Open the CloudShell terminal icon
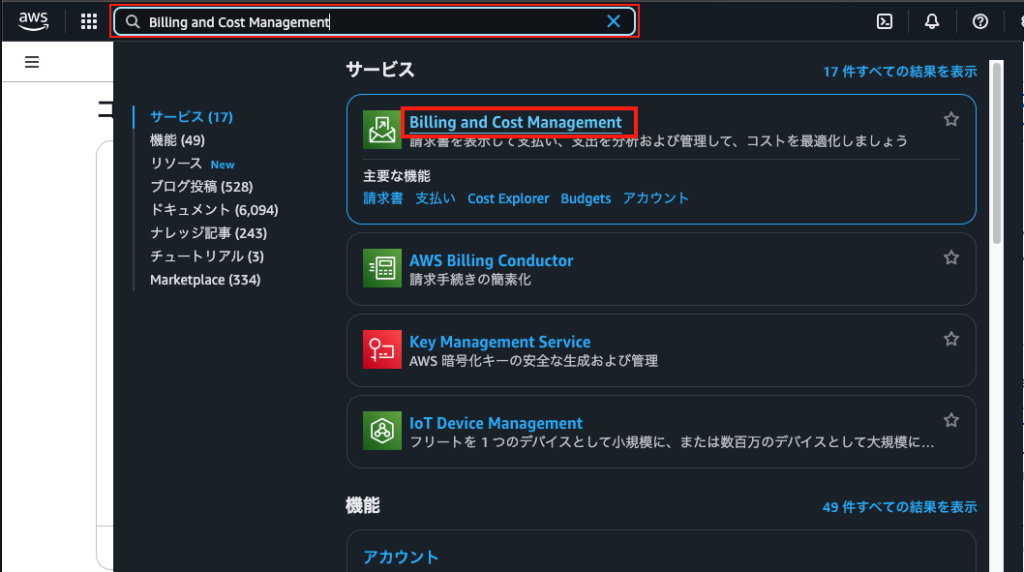Screen dimensions: 1024x572 coord(884,22)
